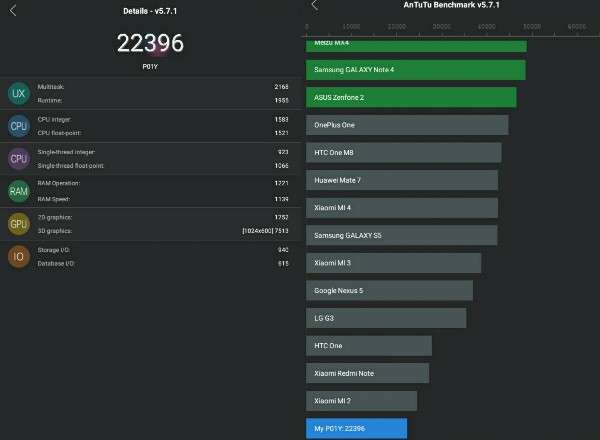
Task: Tap the Xiaomi MI 4 bar
Action: 402,208
